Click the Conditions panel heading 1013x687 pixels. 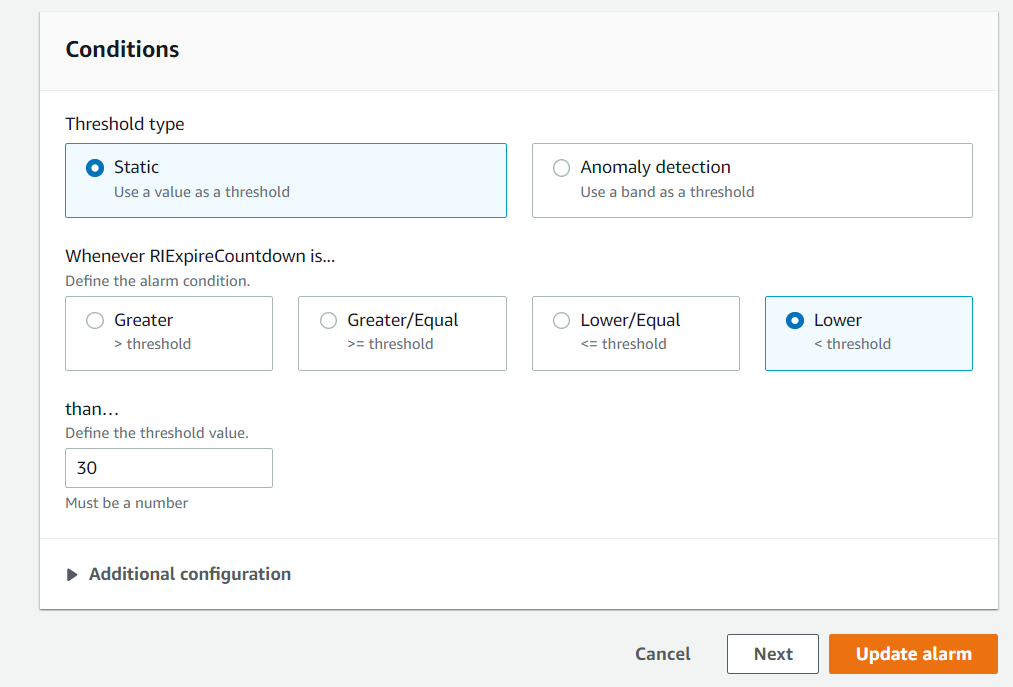pos(122,49)
